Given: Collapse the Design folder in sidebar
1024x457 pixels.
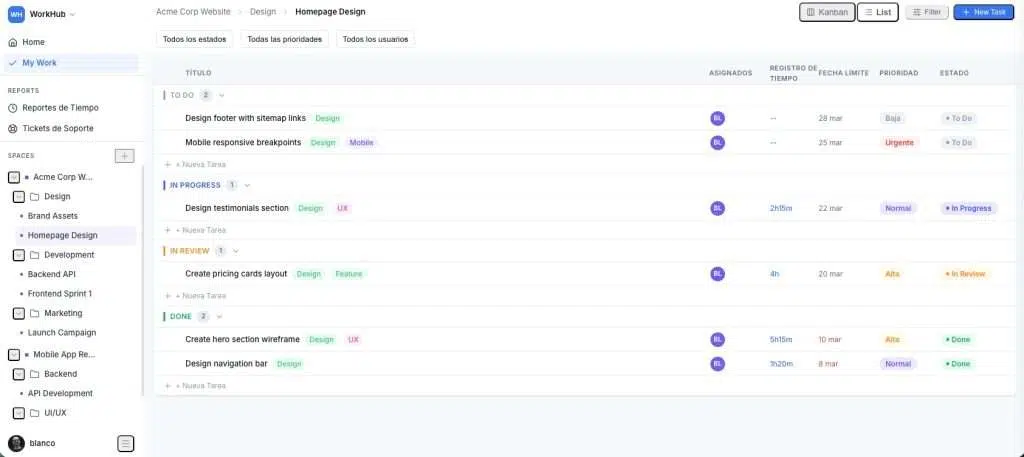Looking at the screenshot, I should (x=19, y=197).
